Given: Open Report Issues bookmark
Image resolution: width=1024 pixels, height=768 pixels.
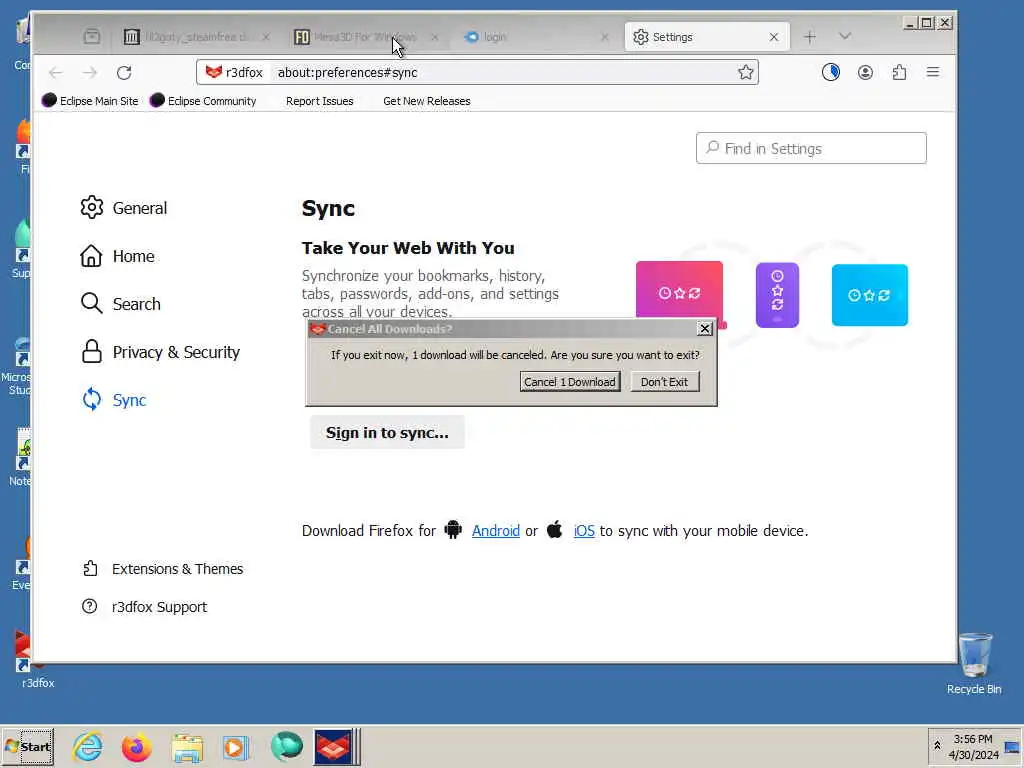Looking at the screenshot, I should [x=319, y=101].
